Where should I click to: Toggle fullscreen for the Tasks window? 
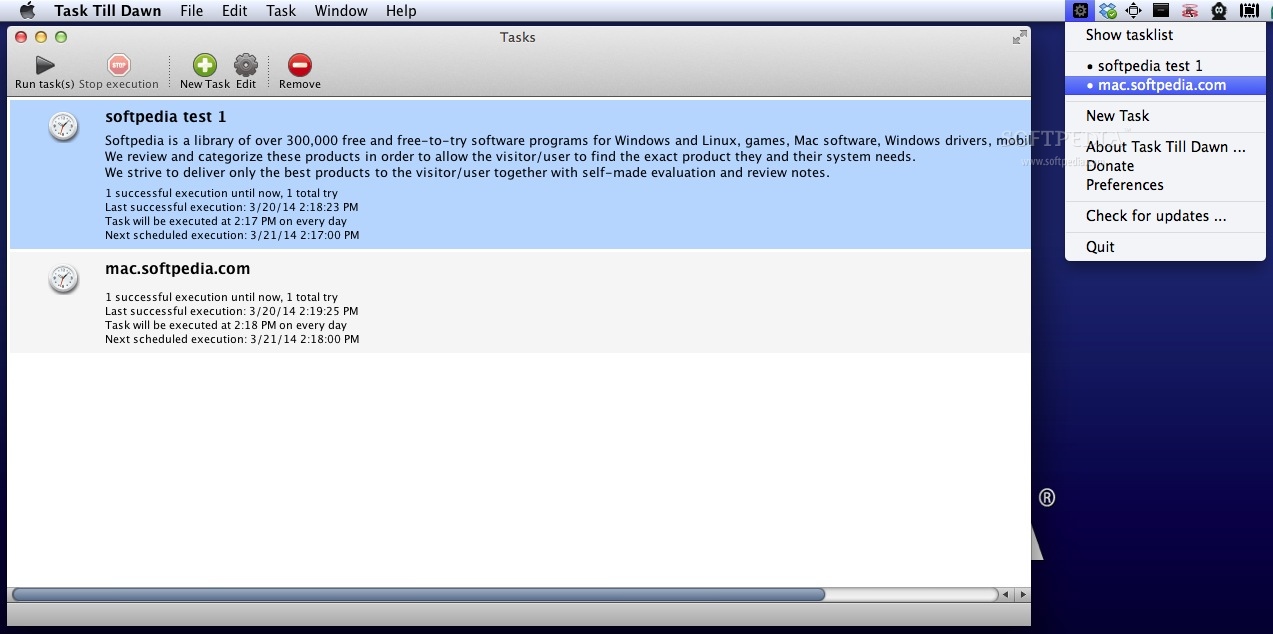pyautogui.click(x=1019, y=37)
